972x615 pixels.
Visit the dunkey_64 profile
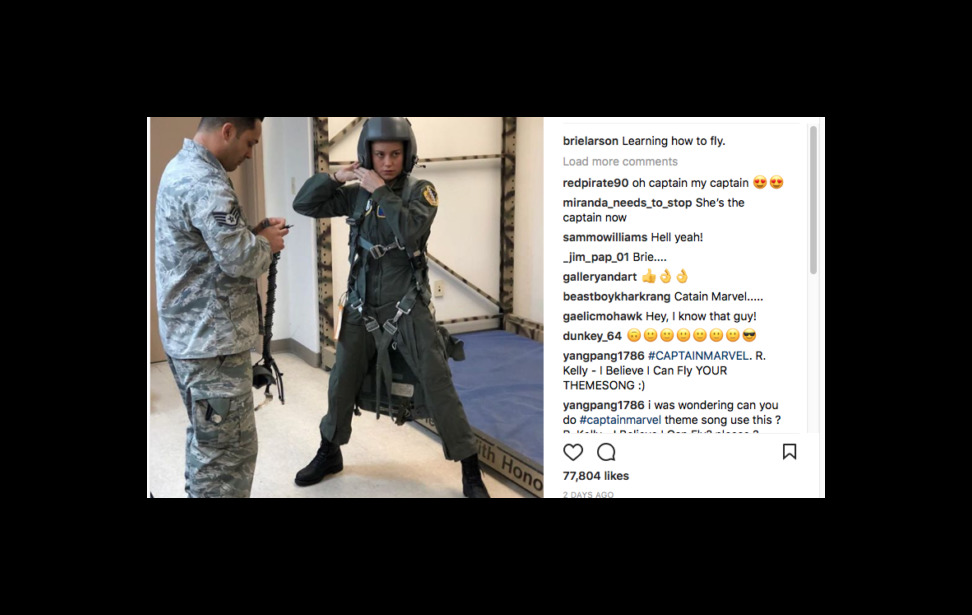(592, 336)
